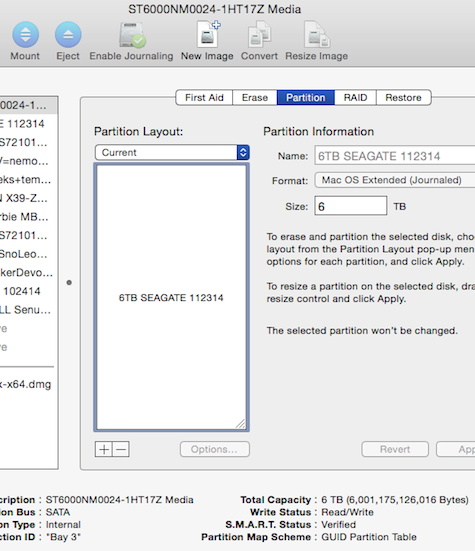This screenshot has height=551, width=475.
Task: Remove partition with minus button
Action: (x=121, y=449)
